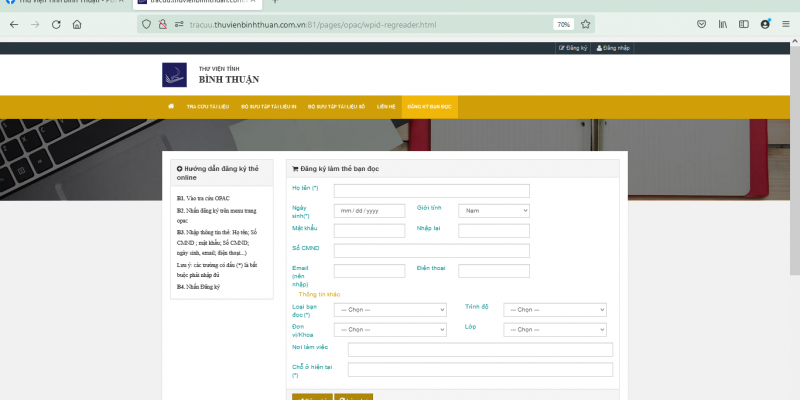Open the Lớp dropdown
The height and width of the screenshot is (400, 800).
[555, 330]
